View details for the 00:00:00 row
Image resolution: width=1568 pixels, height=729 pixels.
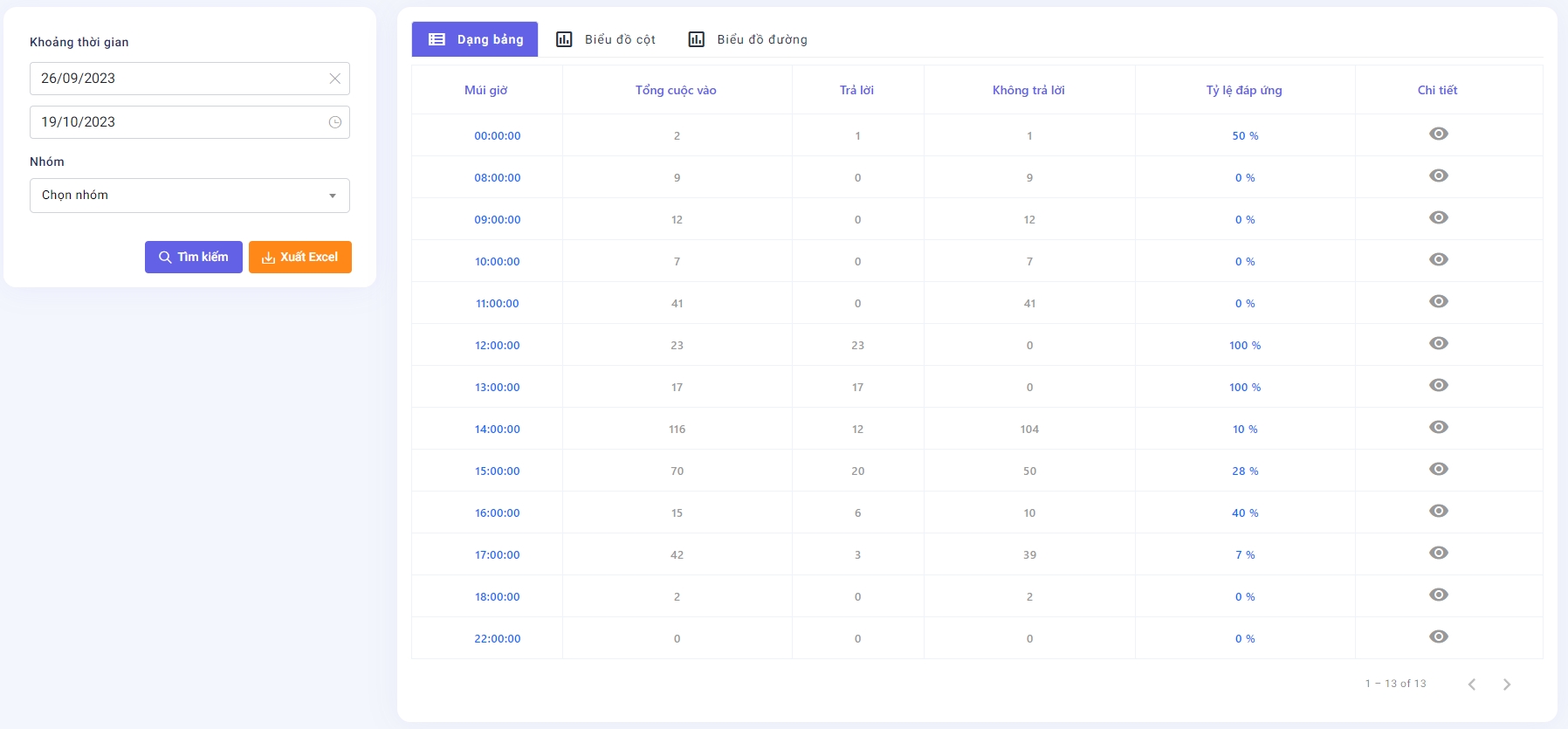tap(1438, 134)
